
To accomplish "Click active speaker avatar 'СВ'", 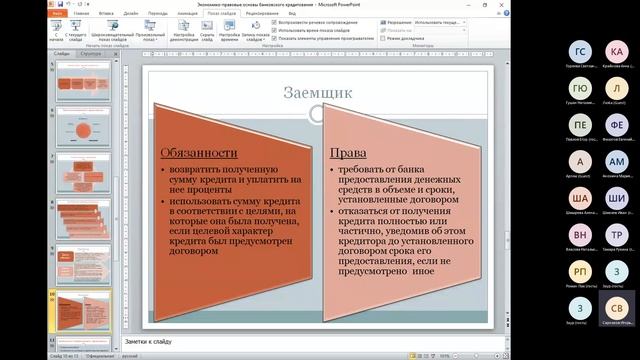I will [x=617, y=309].
